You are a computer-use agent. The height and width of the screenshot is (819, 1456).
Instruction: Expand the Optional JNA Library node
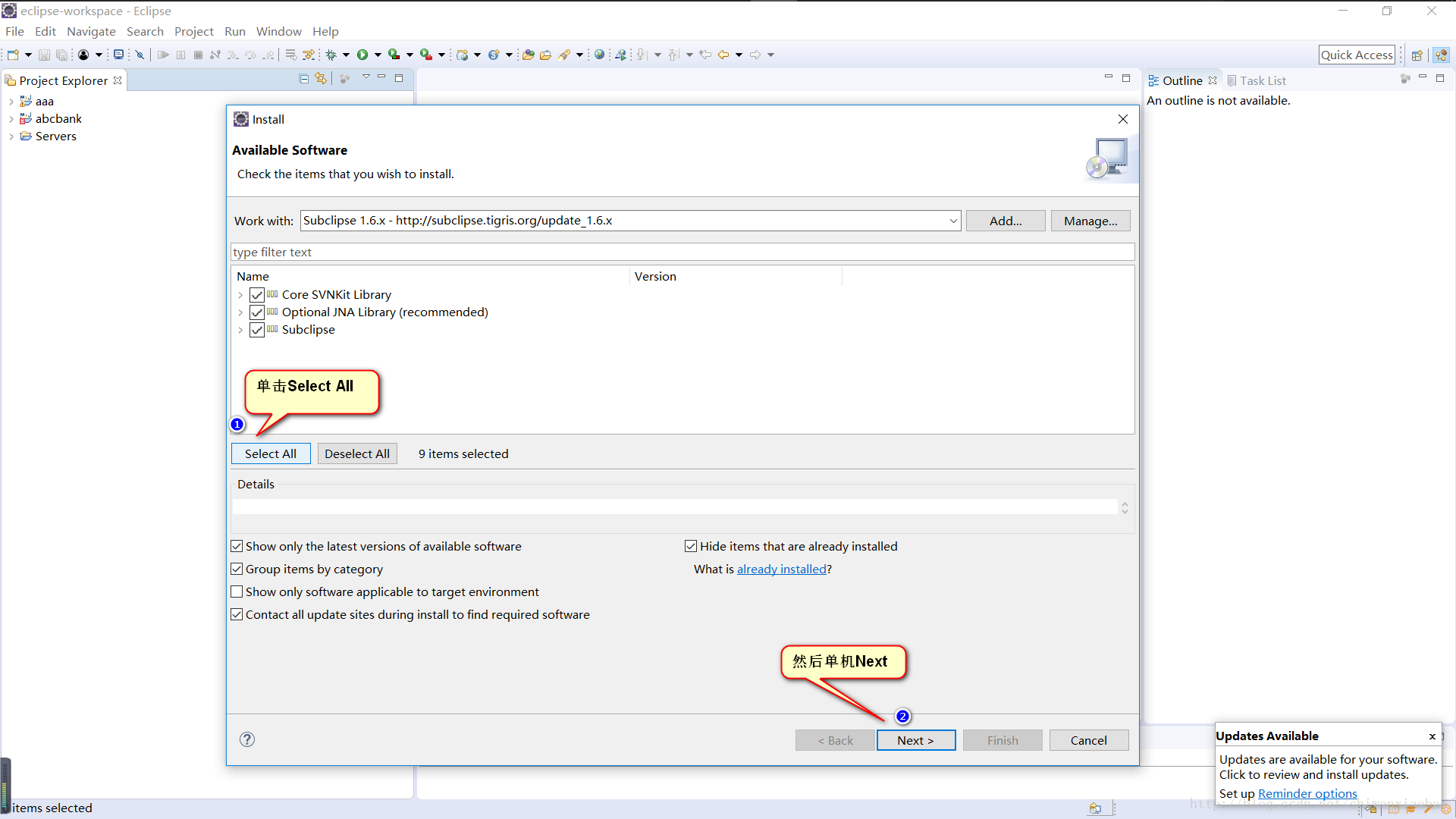coord(240,312)
